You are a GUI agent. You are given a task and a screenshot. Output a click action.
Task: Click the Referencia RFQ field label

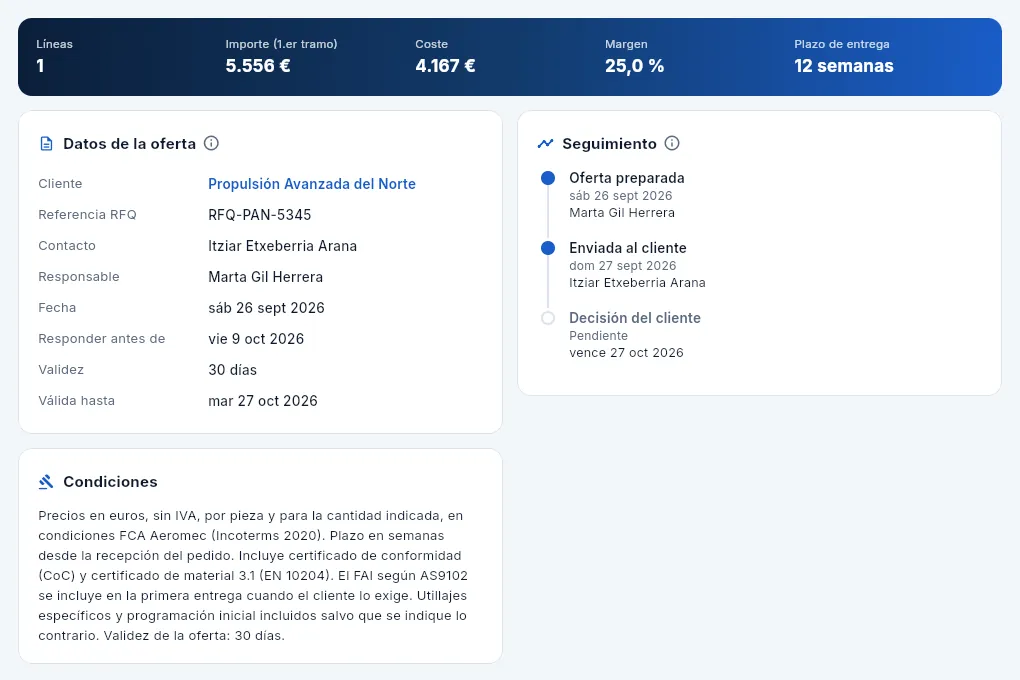click(x=87, y=215)
